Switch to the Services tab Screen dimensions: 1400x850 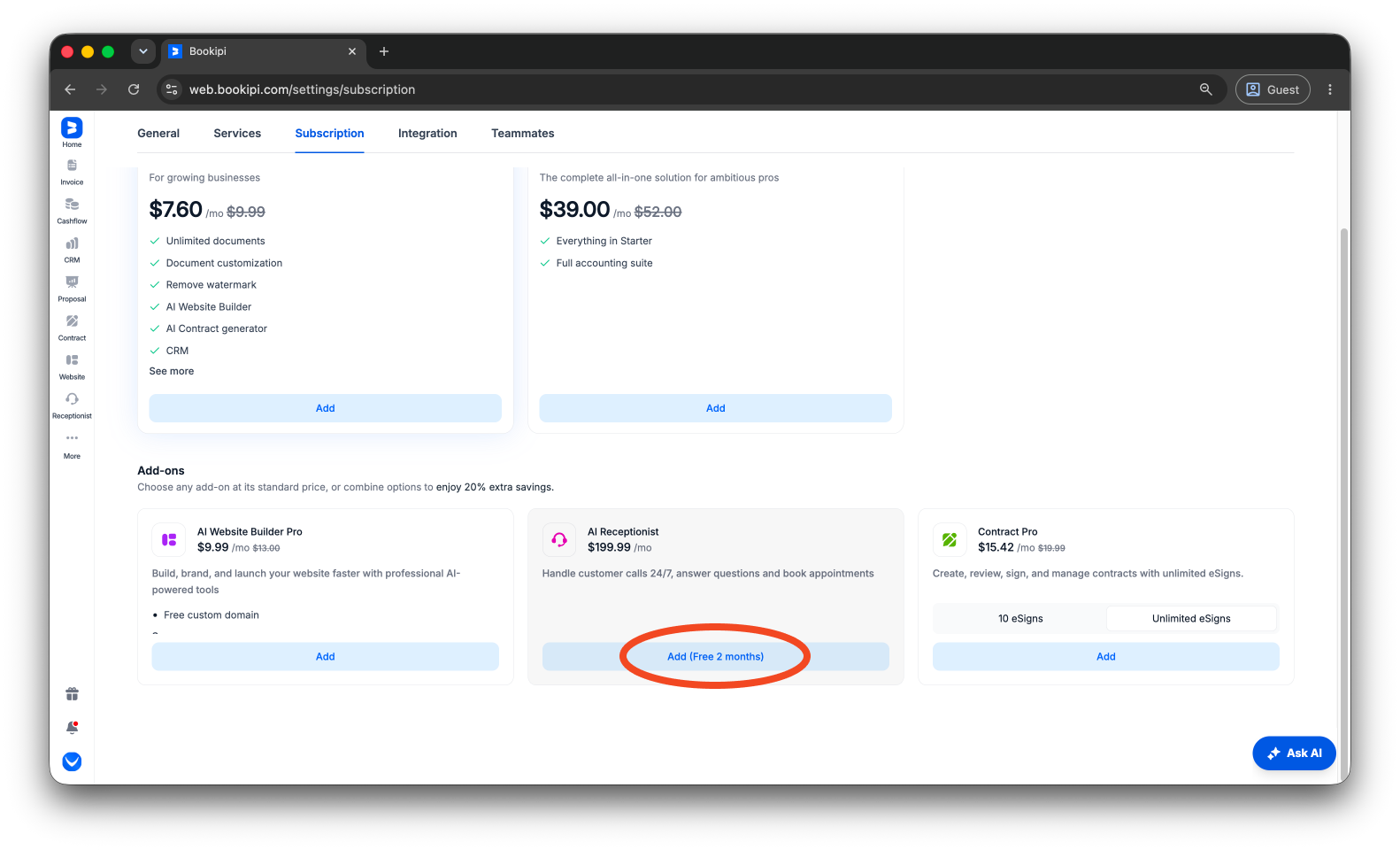coord(237,134)
